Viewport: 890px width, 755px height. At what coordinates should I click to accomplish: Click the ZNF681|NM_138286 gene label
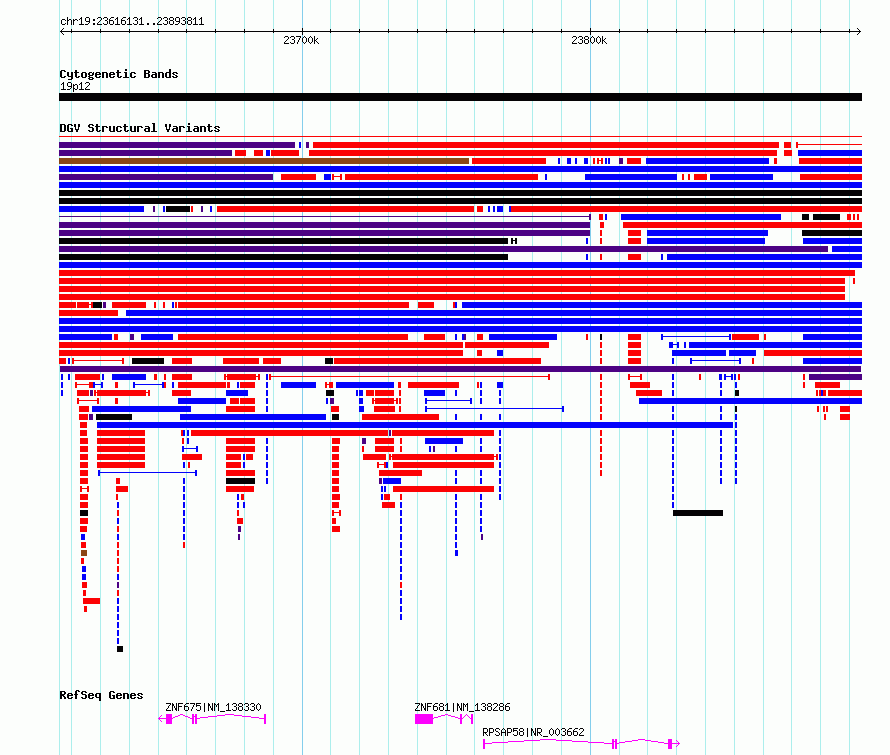[462, 707]
